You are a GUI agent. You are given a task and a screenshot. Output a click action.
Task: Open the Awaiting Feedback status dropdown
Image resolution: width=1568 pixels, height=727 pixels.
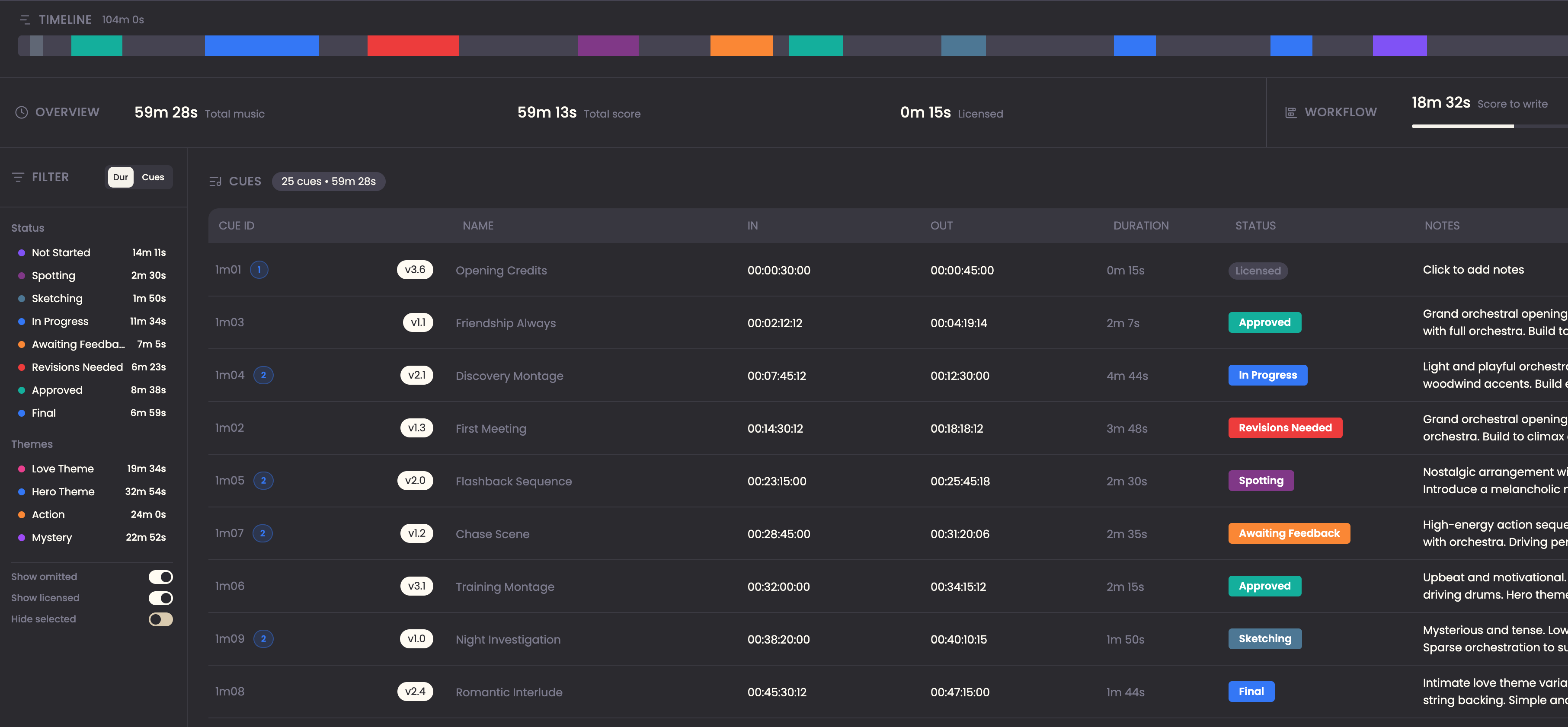pyautogui.click(x=1289, y=533)
